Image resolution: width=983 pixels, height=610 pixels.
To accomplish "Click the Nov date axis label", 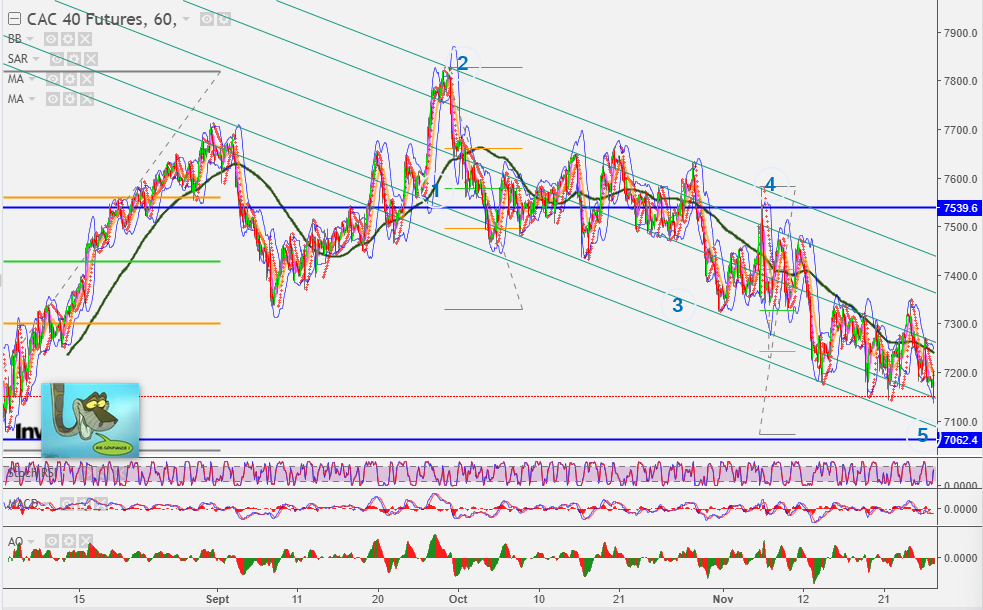I will click(x=723, y=599).
